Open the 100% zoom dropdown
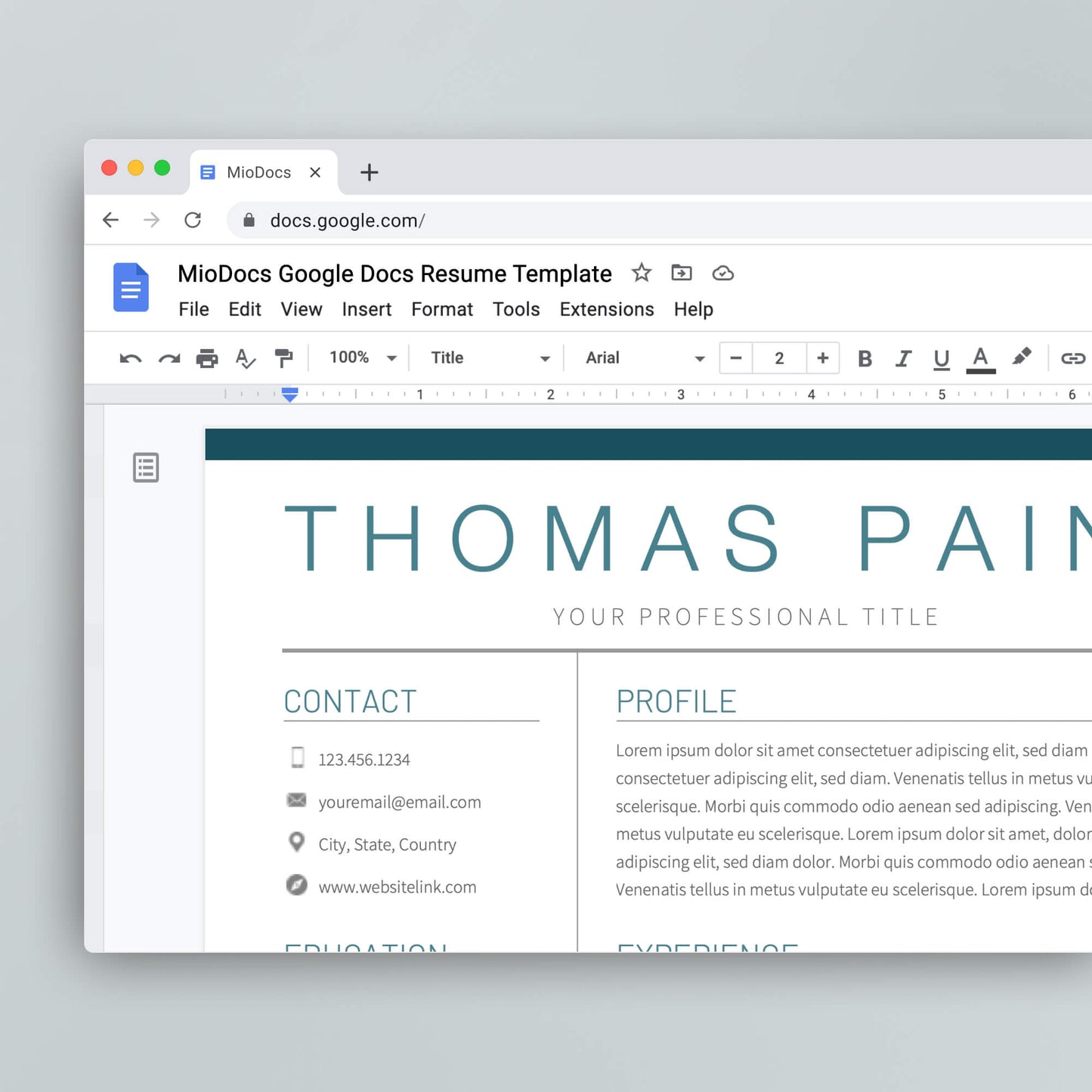Viewport: 1092px width, 1092px height. [363, 357]
